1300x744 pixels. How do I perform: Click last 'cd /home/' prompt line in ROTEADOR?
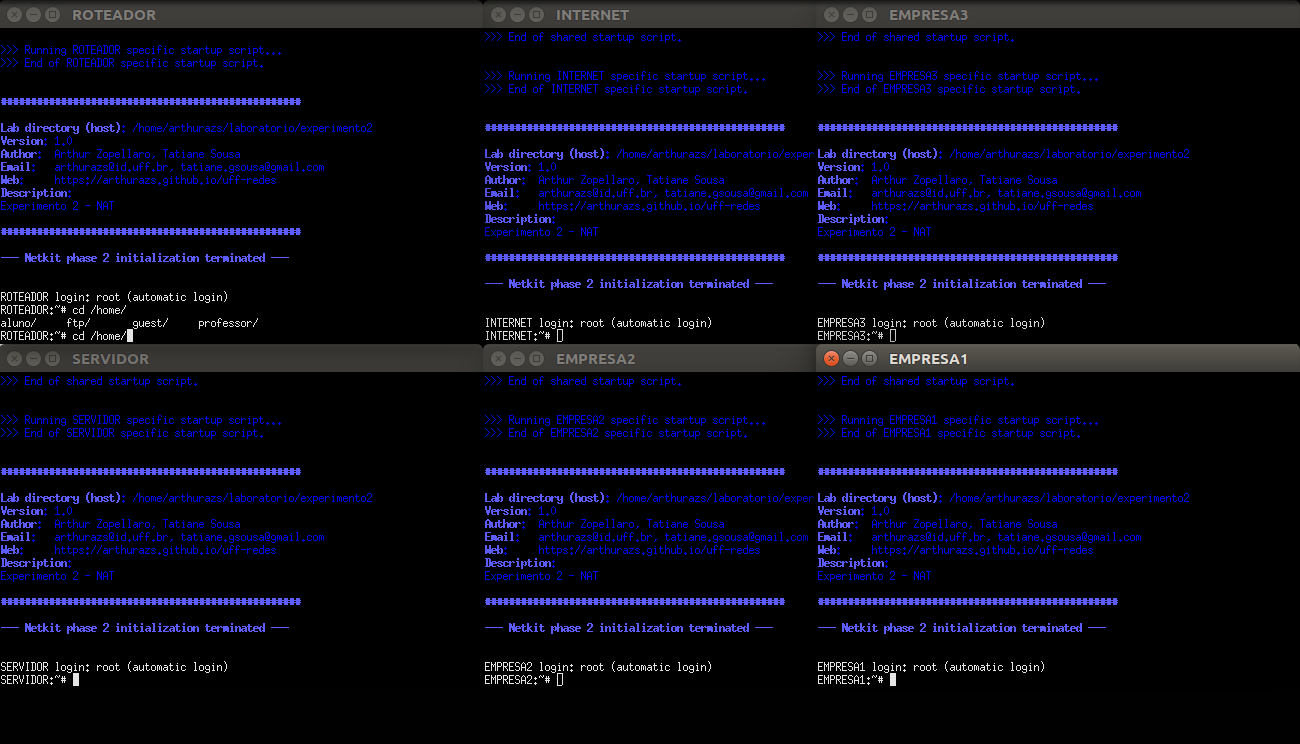[x=66, y=336]
